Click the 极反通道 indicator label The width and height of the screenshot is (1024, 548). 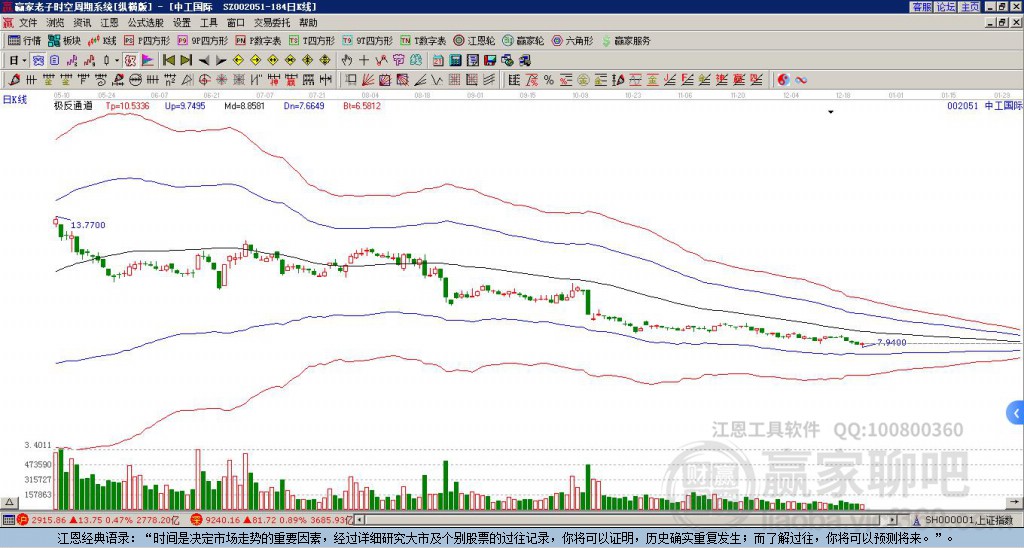click(x=73, y=106)
